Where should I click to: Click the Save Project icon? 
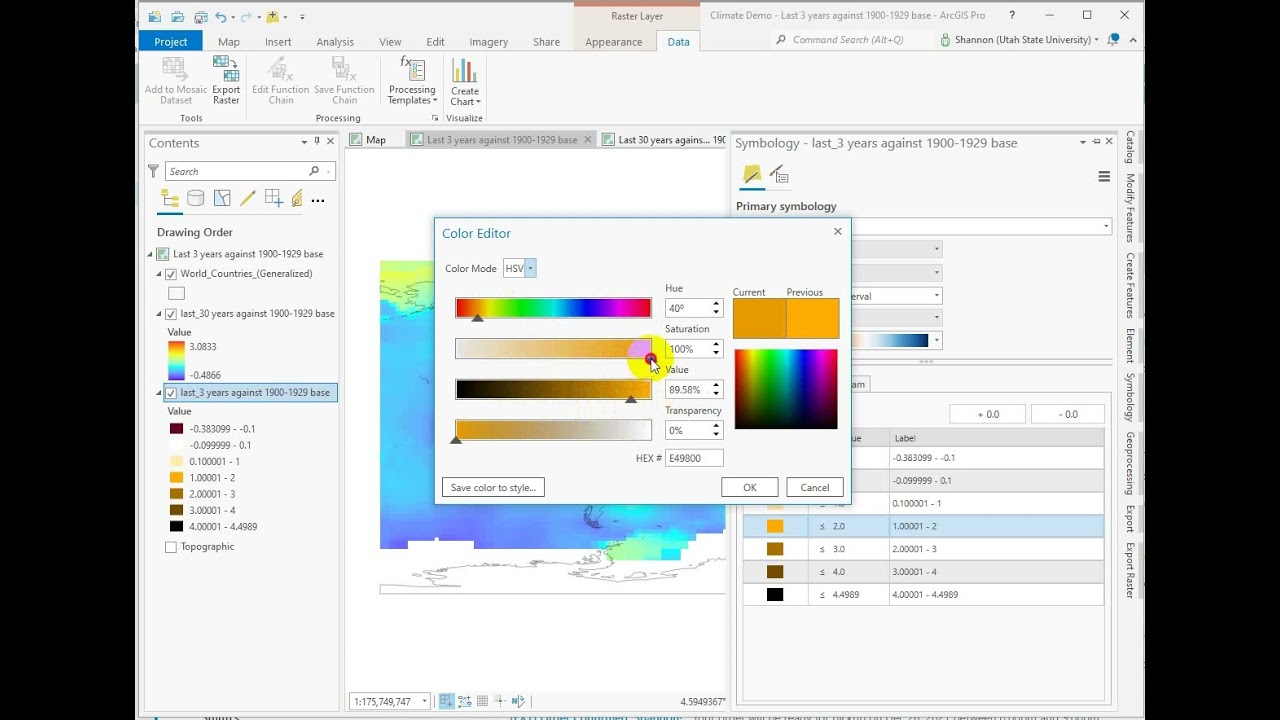(200, 16)
